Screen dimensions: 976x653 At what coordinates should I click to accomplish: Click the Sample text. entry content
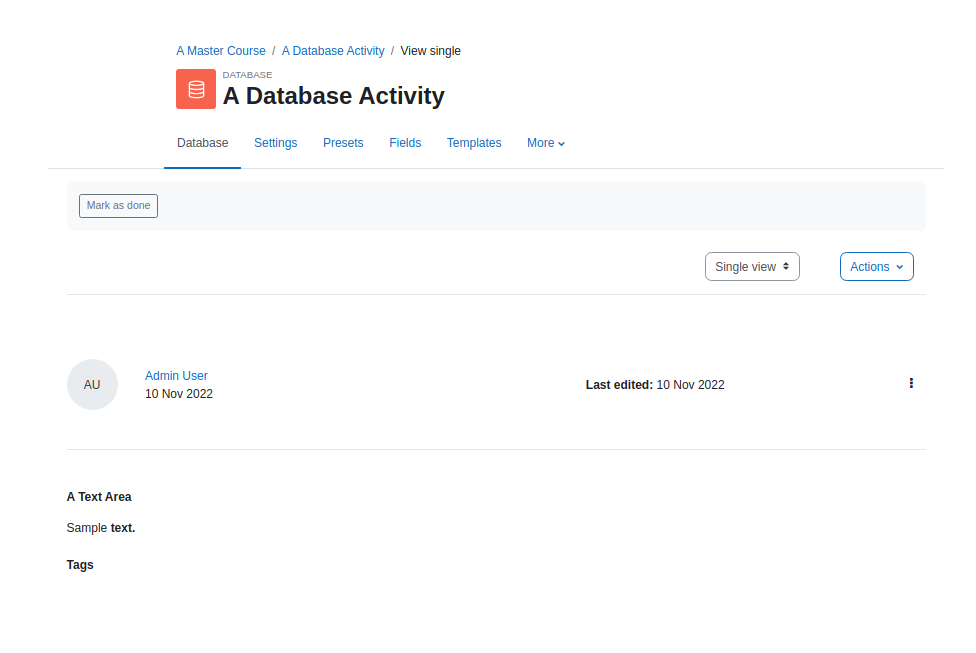[x=101, y=528]
